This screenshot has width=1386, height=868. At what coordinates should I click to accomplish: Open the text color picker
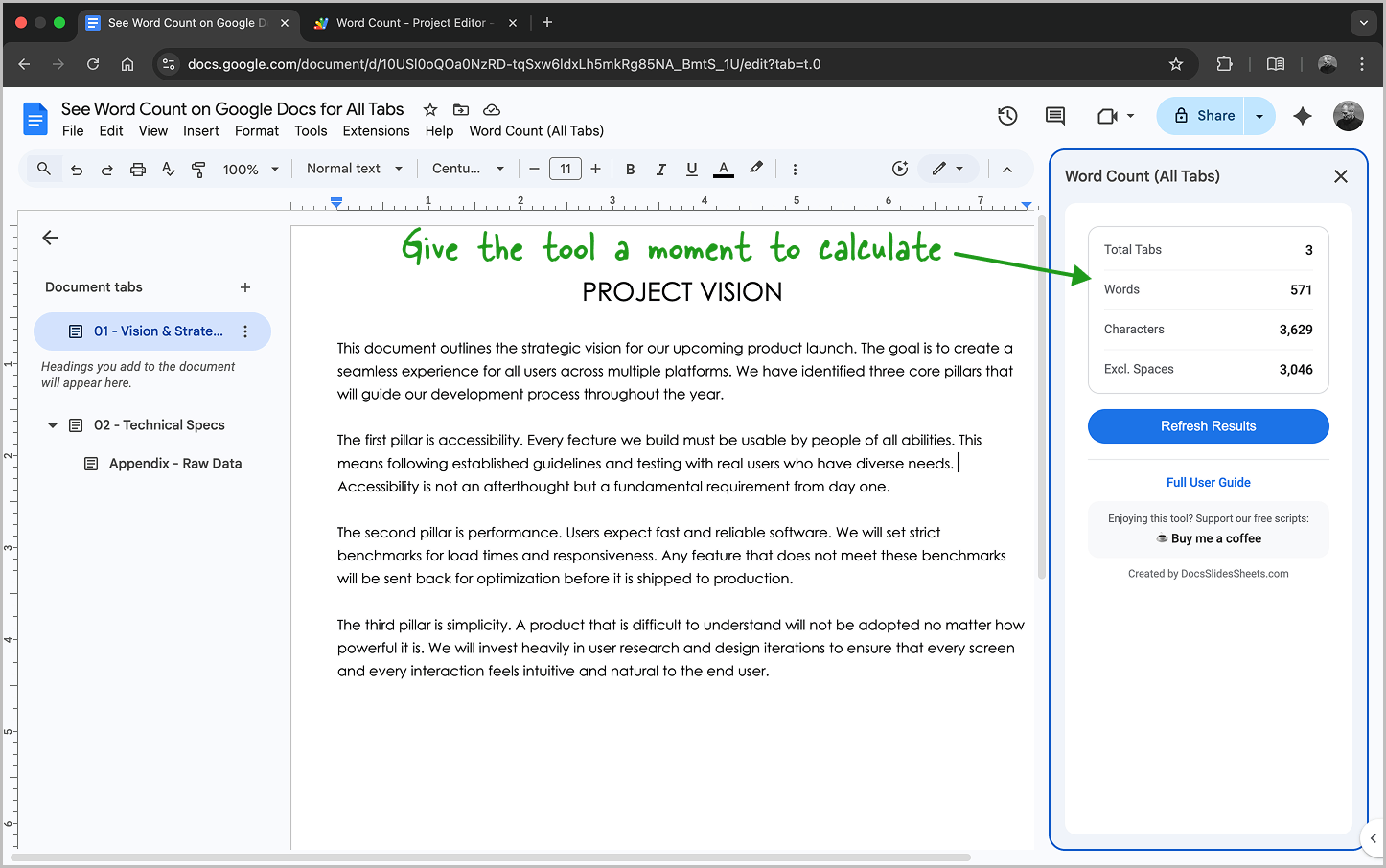pyautogui.click(x=723, y=169)
